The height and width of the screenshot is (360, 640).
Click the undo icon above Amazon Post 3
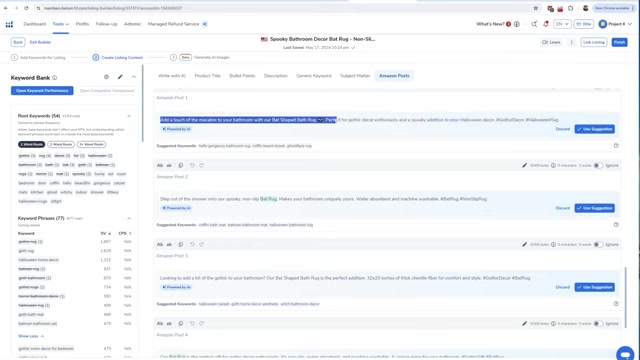click(x=192, y=244)
